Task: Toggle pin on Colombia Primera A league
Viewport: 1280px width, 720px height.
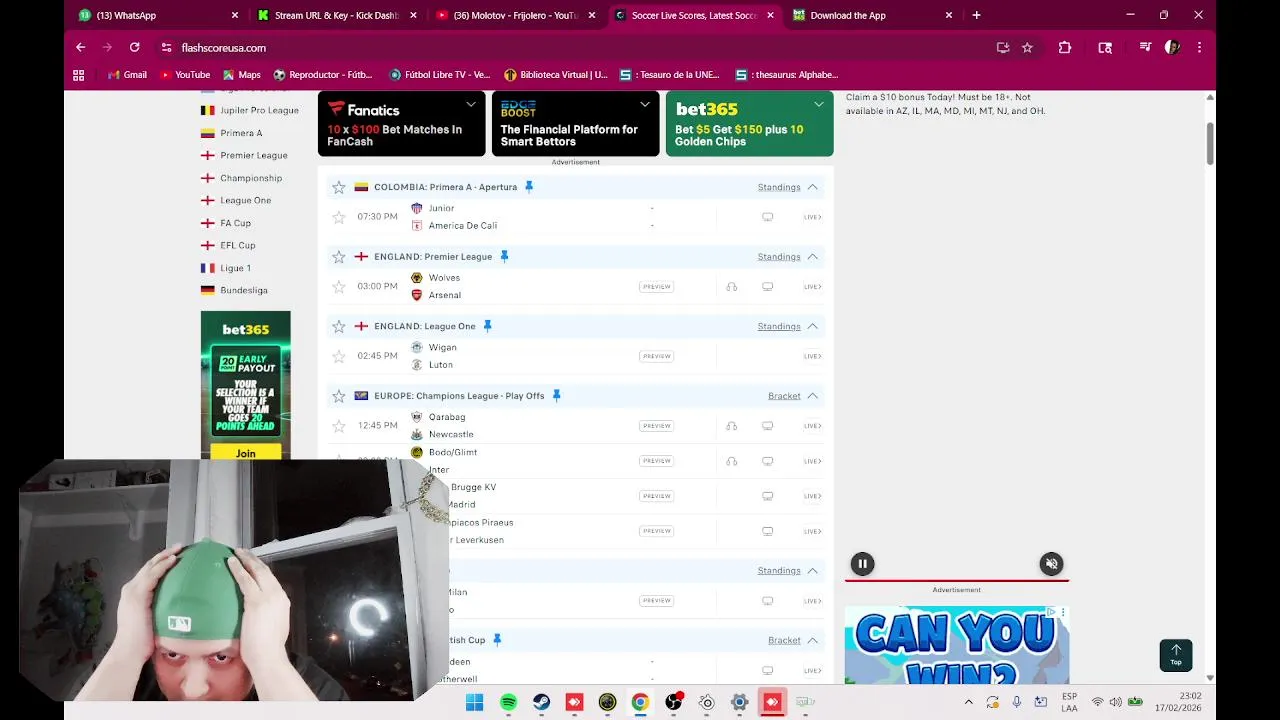Action: click(529, 187)
